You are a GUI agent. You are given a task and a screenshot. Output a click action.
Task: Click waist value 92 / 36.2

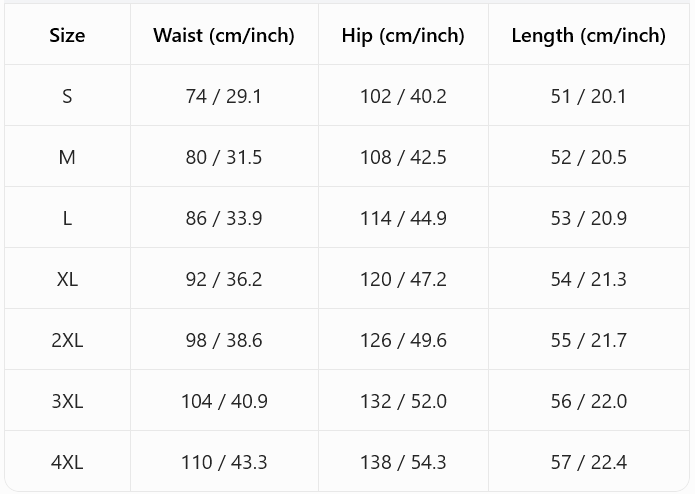[224, 279]
